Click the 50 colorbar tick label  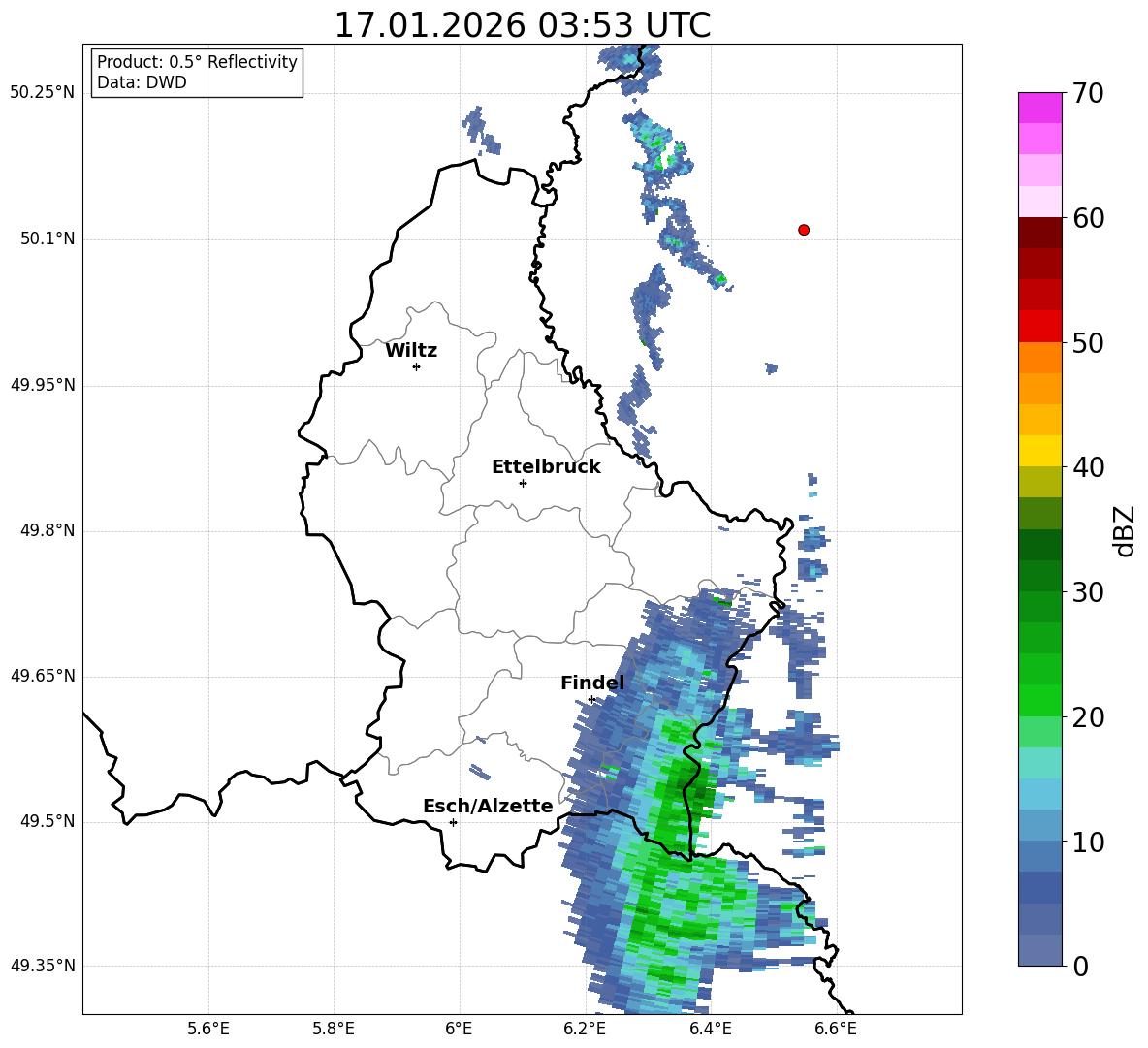(1088, 342)
